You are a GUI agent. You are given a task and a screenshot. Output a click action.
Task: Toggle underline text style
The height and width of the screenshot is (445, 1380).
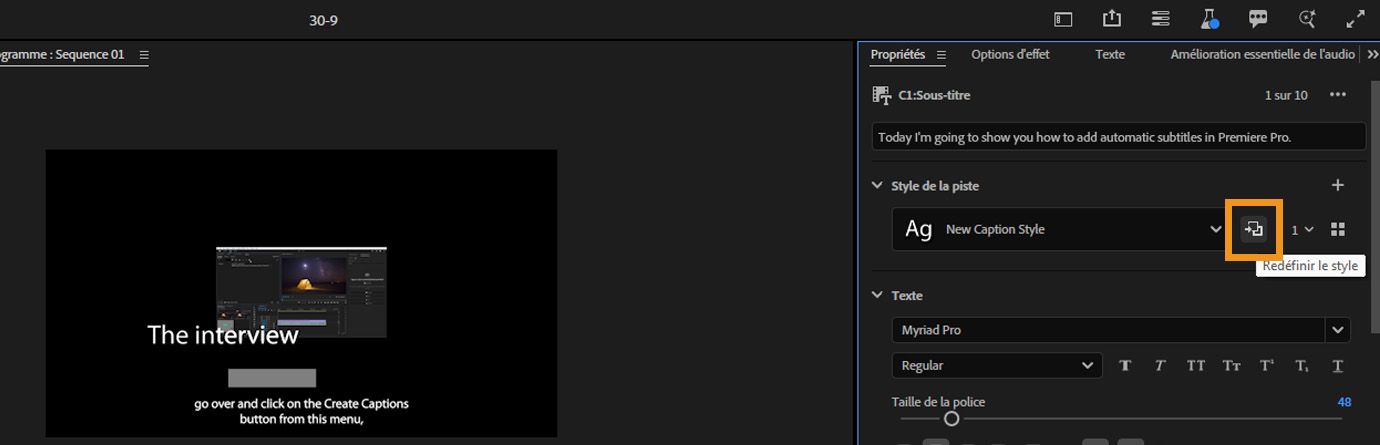pos(1337,365)
